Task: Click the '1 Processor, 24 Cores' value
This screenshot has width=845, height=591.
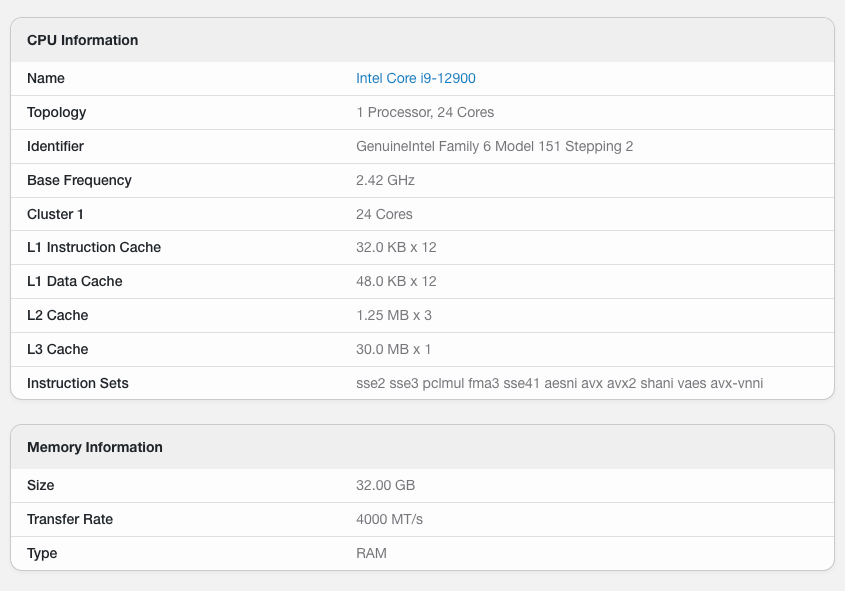Action: click(x=425, y=112)
